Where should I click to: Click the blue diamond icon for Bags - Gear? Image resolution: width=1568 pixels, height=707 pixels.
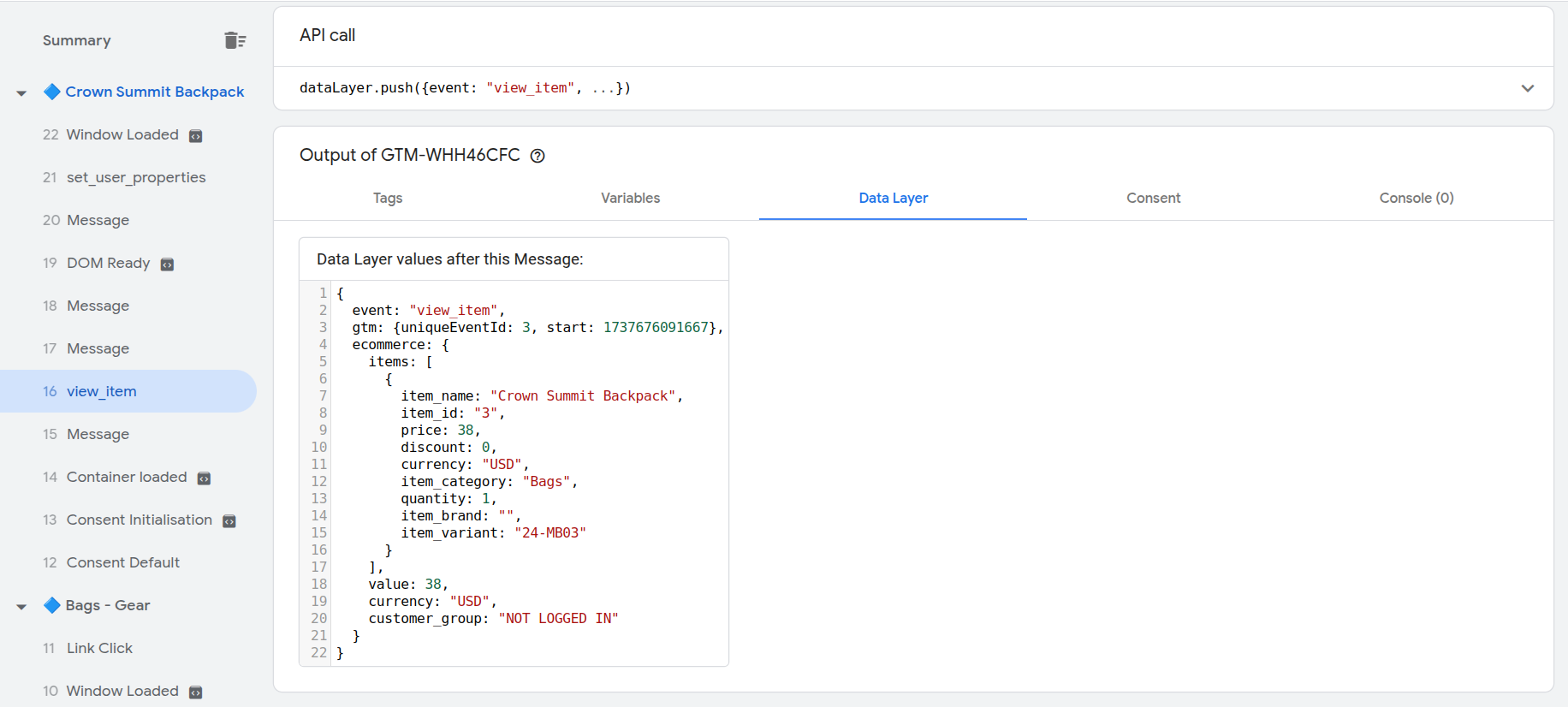(x=52, y=605)
